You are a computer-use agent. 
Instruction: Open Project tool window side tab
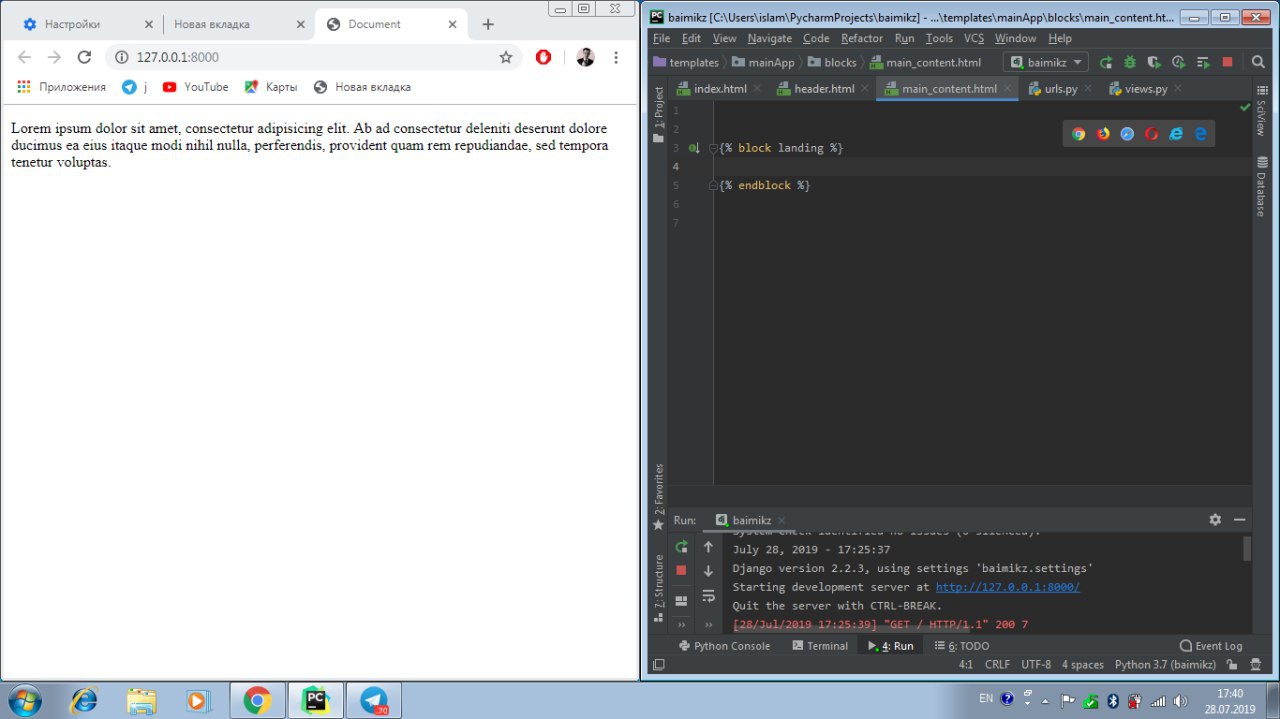[x=658, y=115]
